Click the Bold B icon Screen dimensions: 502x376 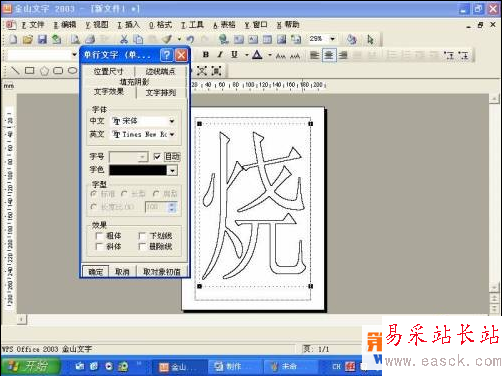coord(206,55)
